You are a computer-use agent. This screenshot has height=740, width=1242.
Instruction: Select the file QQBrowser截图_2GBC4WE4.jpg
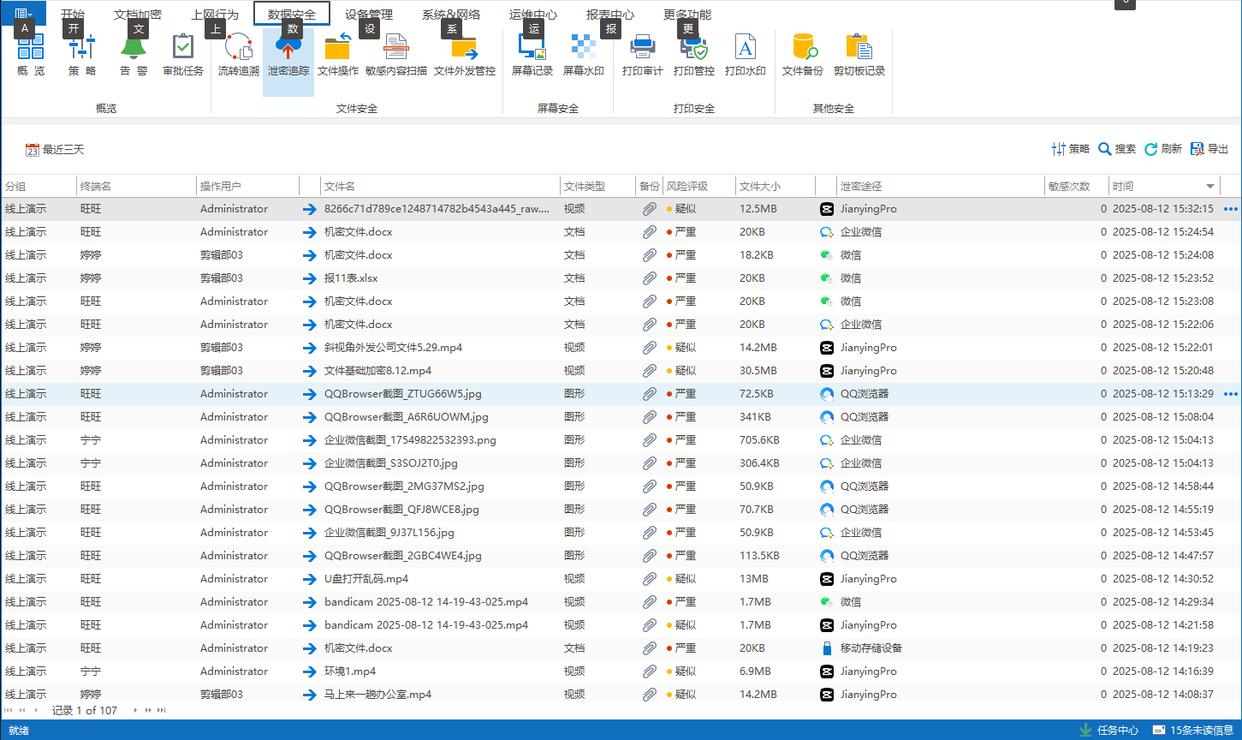click(x=403, y=556)
